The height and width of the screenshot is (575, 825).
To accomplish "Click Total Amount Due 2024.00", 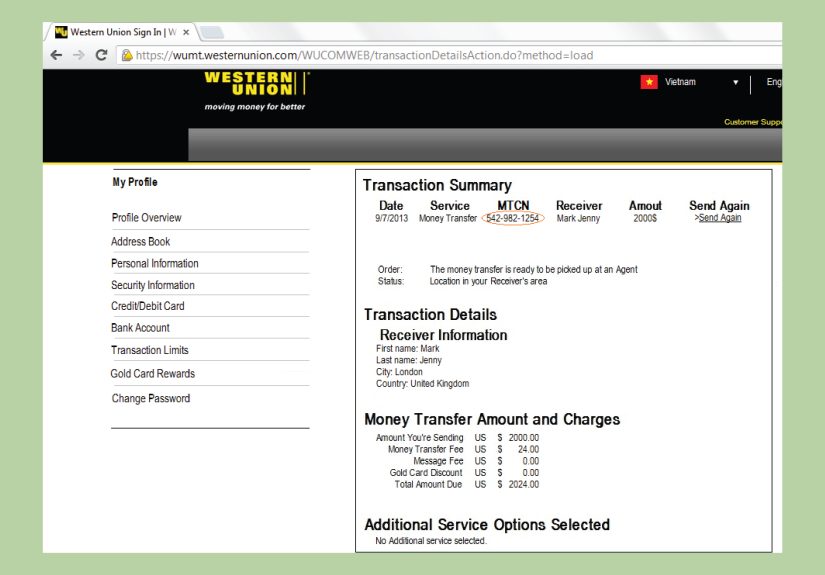I will click(524, 484).
